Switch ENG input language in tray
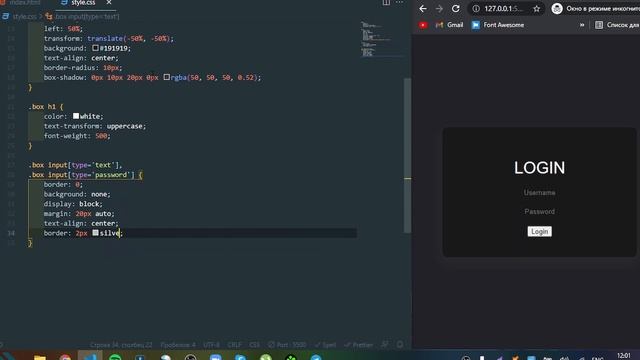 (597, 358)
